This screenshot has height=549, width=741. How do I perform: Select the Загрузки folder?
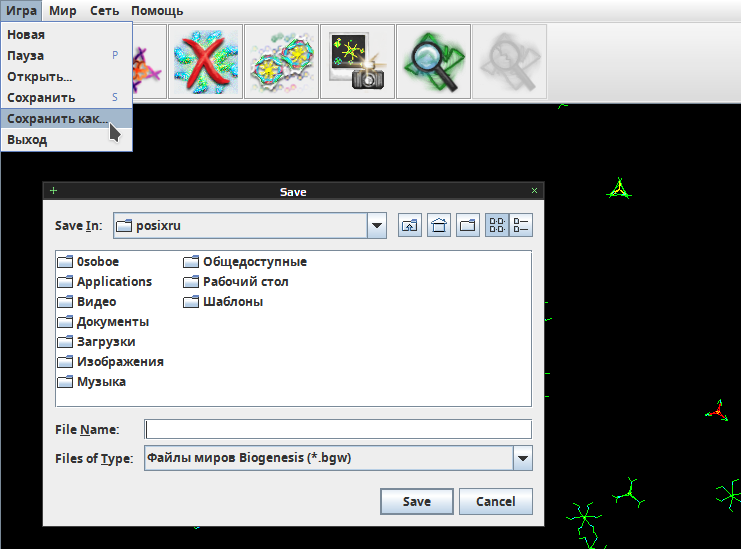tap(96, 342)
